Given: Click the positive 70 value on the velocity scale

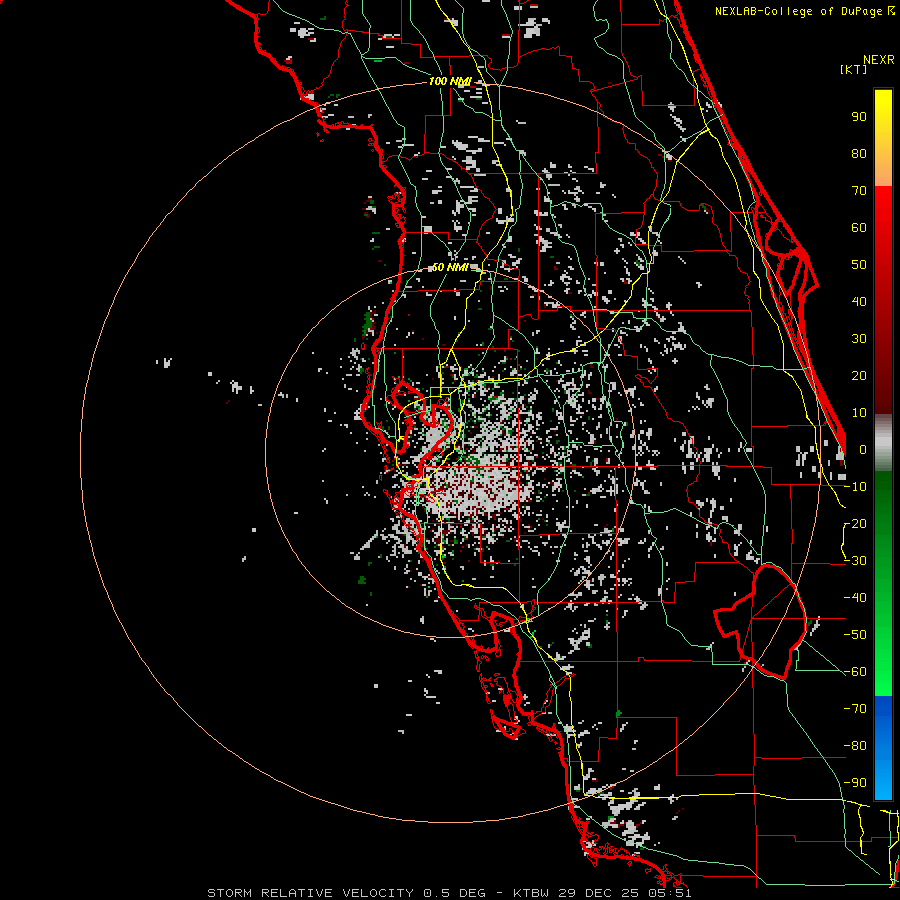Looking at the screenshot, I should coord(859,191).
